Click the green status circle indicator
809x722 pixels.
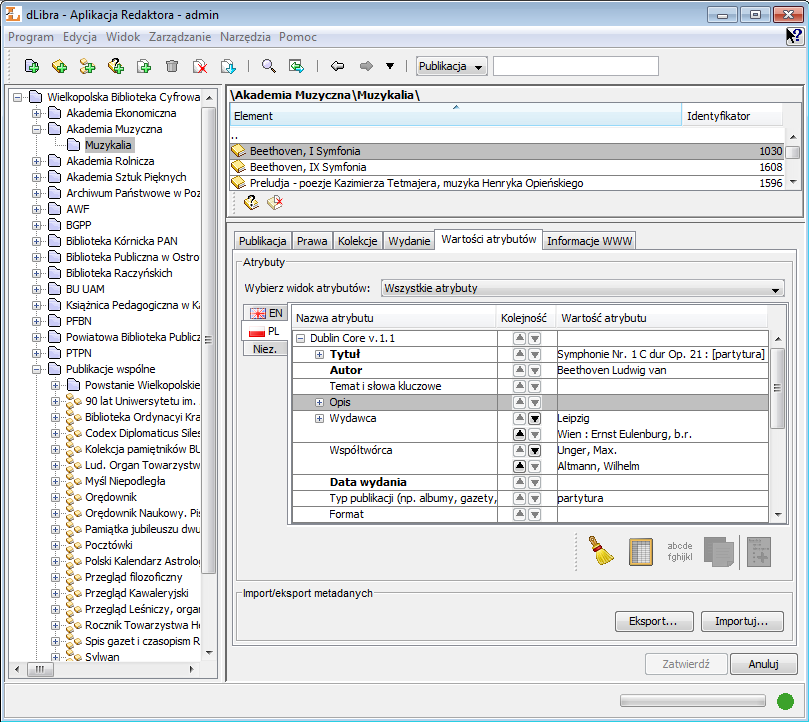coord(785,701)
